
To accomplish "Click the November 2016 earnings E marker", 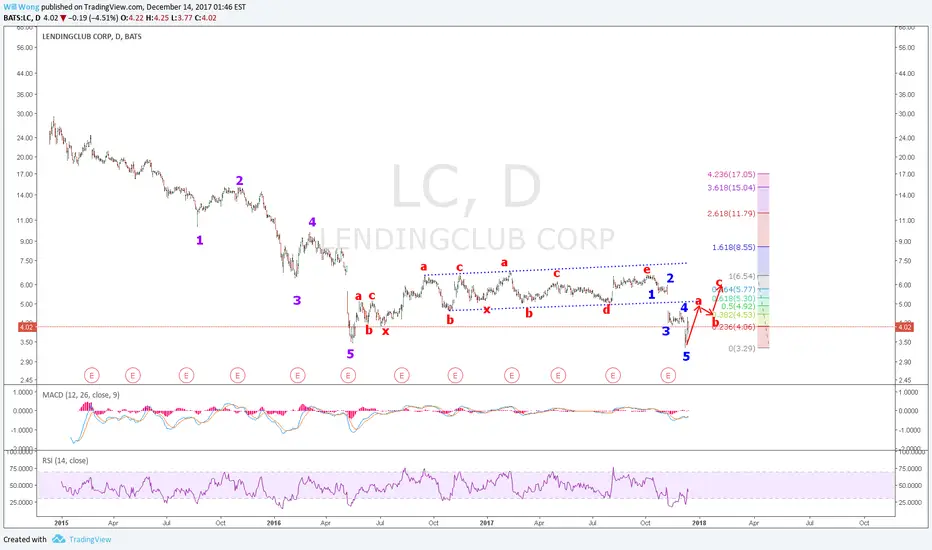I will point(455,375).
